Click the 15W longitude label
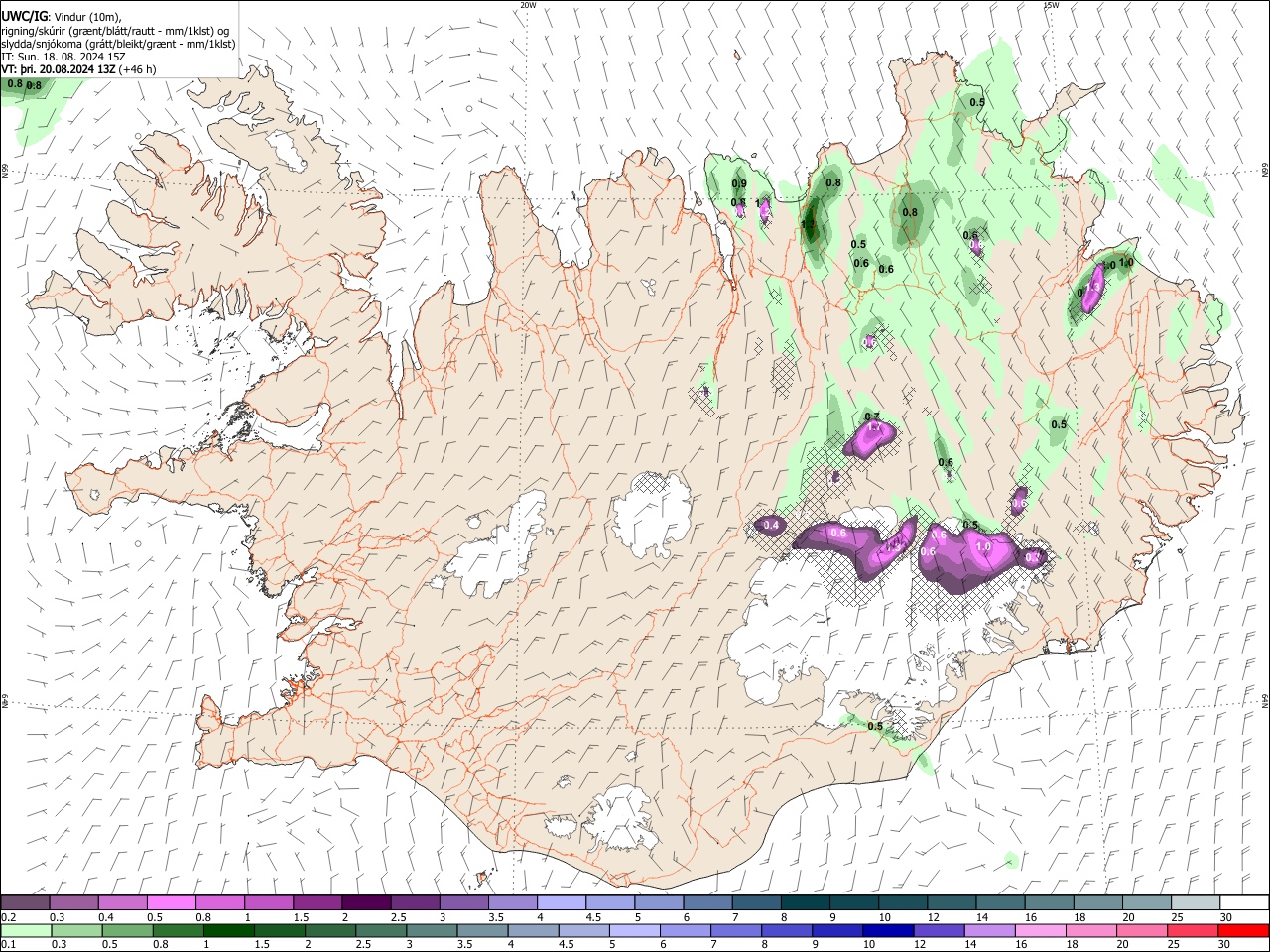The image size is (1270, 952). point(1051,5)
